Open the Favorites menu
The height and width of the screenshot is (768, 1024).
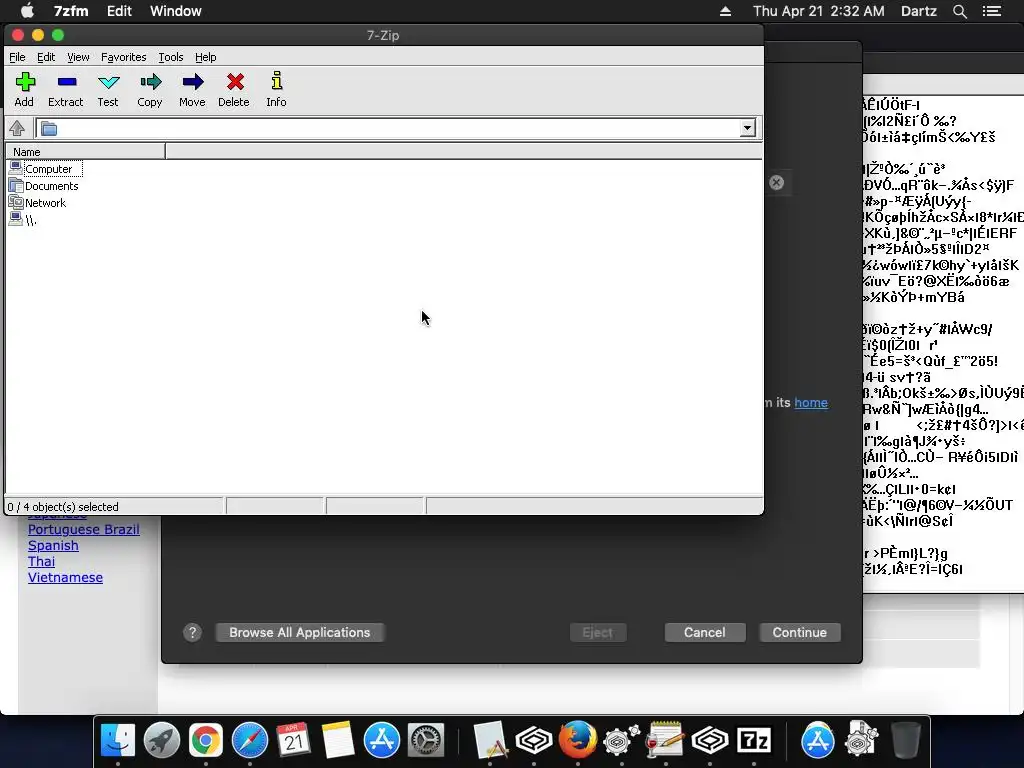[x=123, y=57]
